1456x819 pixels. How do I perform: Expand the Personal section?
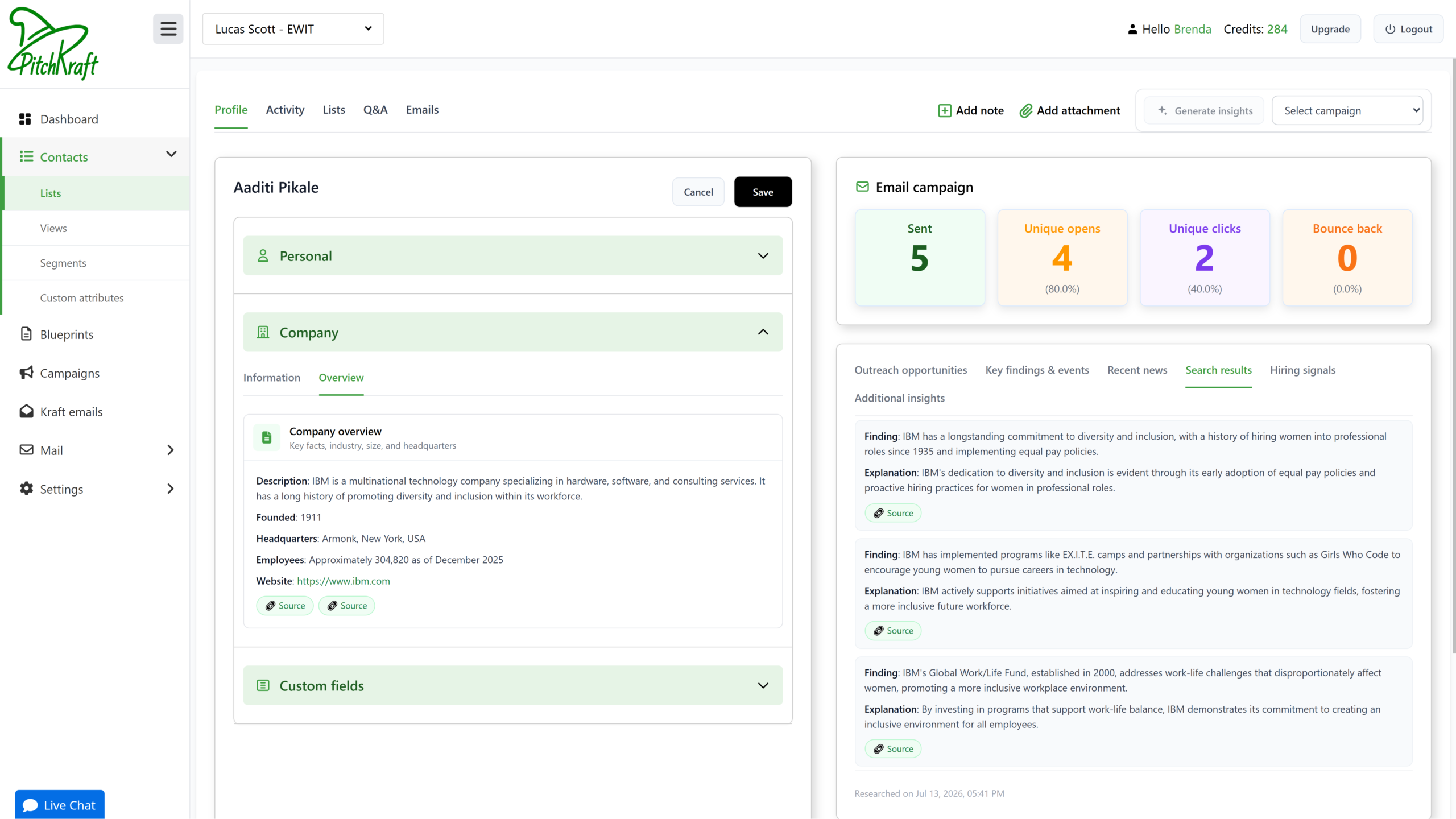(513, 256)
